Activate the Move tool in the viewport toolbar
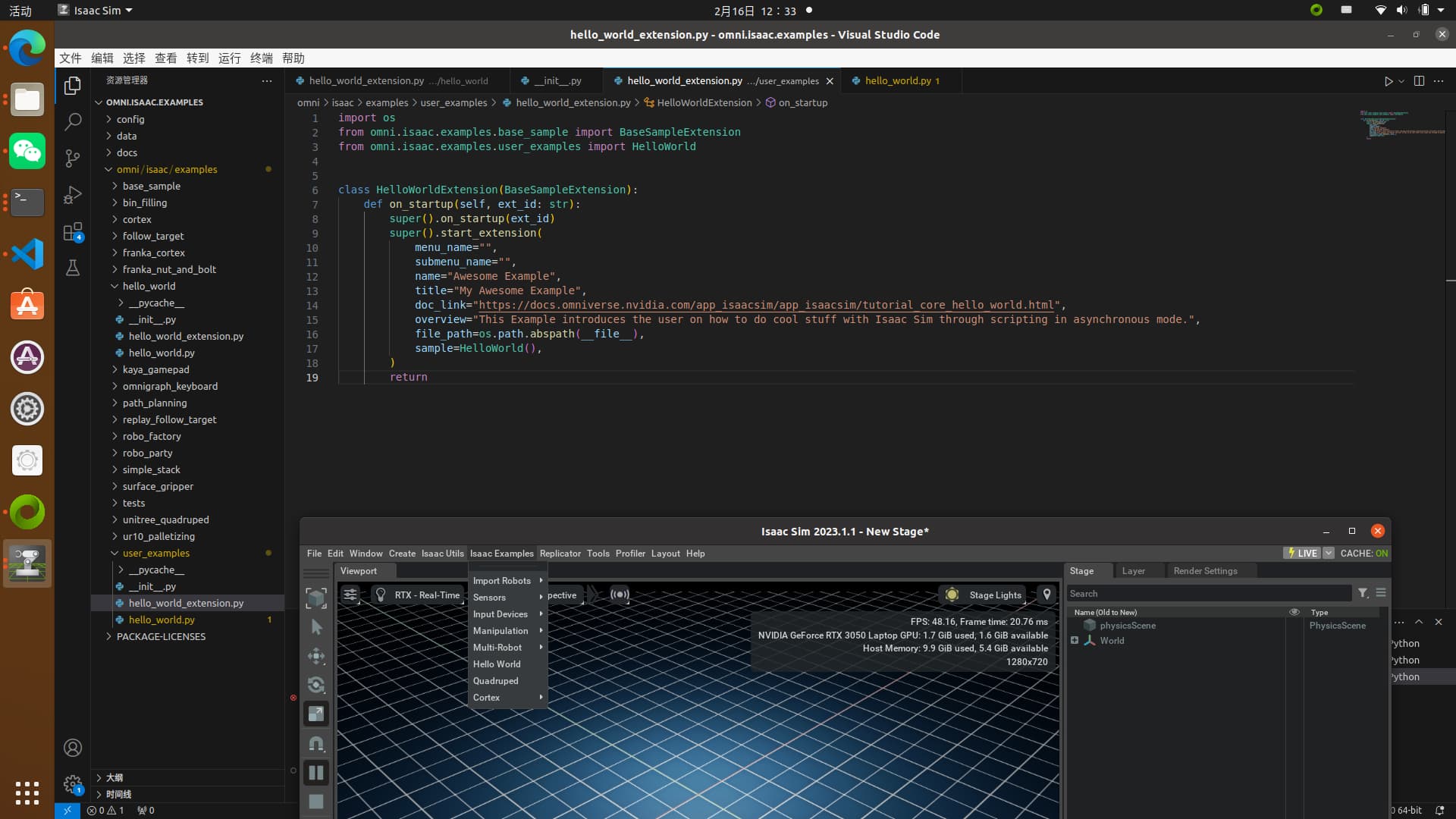The image size is (1456, 819). (x=316, y=656)
